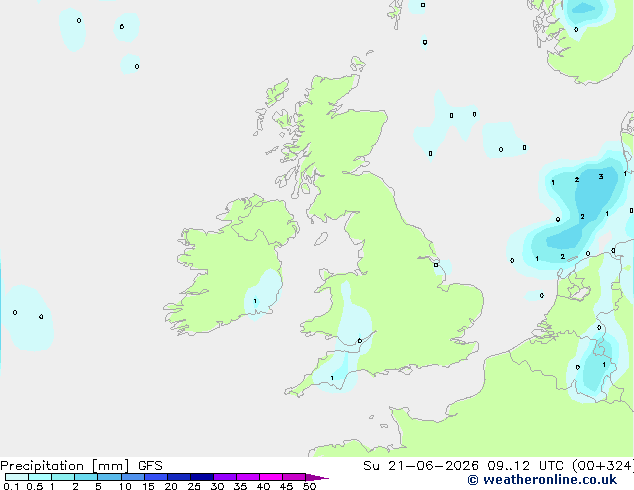Select the '1' value over southeast Ireland
The image size is (634, 490).
coord(255,301)
